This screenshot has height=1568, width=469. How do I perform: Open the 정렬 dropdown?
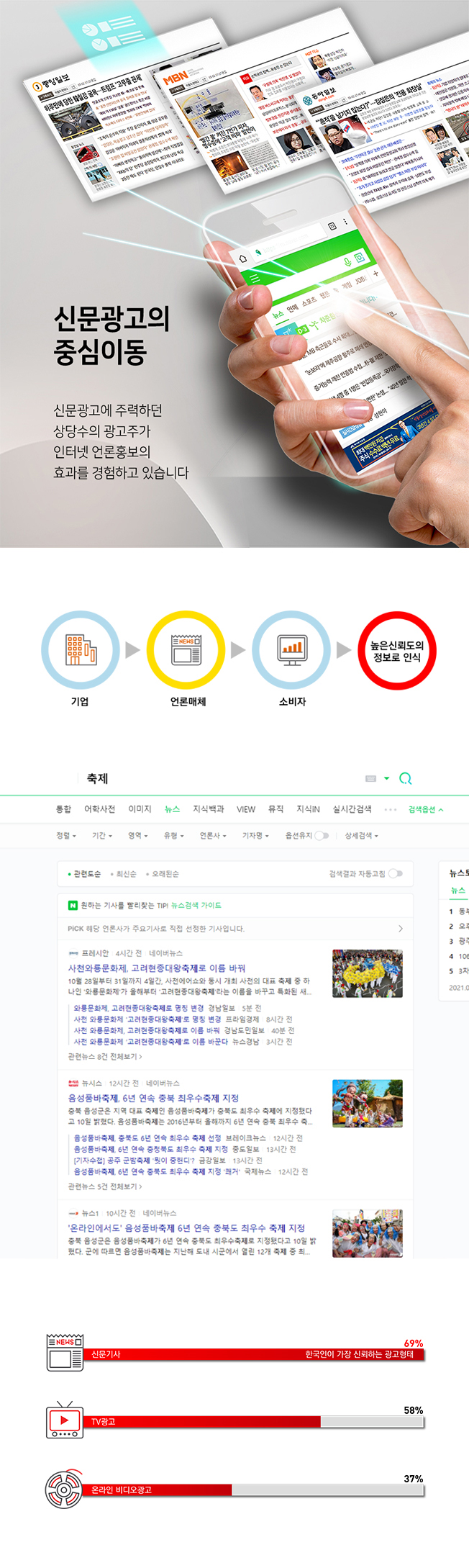click(65, 836)
